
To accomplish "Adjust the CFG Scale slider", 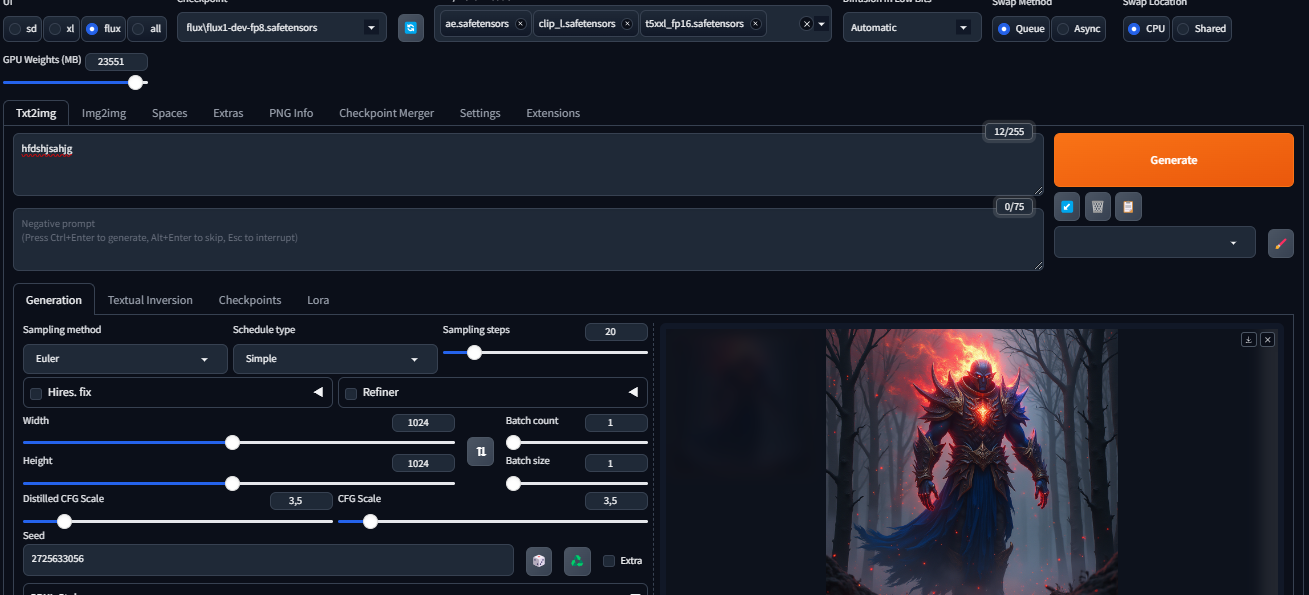I will pos(493,521).
